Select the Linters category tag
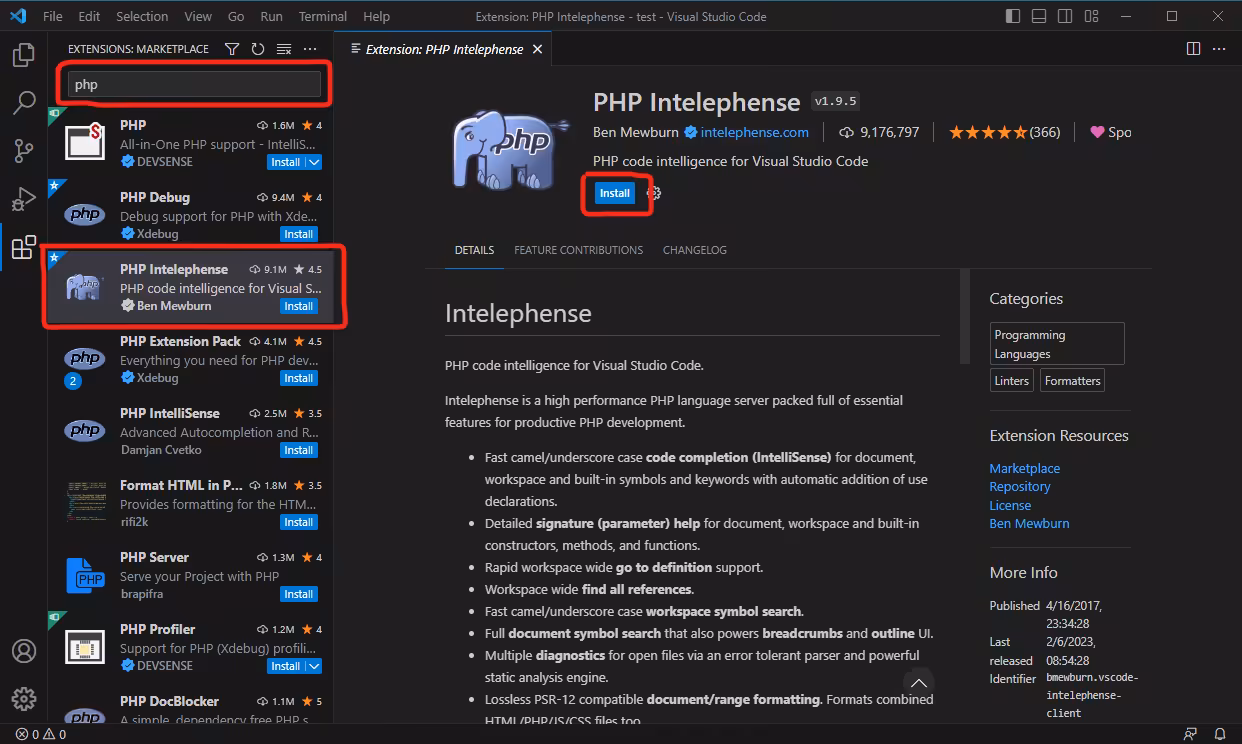This screenshot has width=1242, height=744. 1011,380
